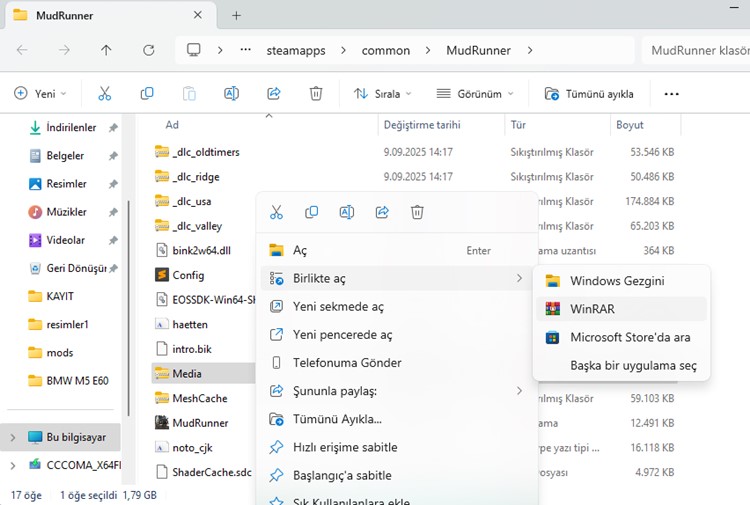Click the toolbar Rename icon
This screenshot has width=750, height=505.
pyautogui.click(x=232, y=93)
